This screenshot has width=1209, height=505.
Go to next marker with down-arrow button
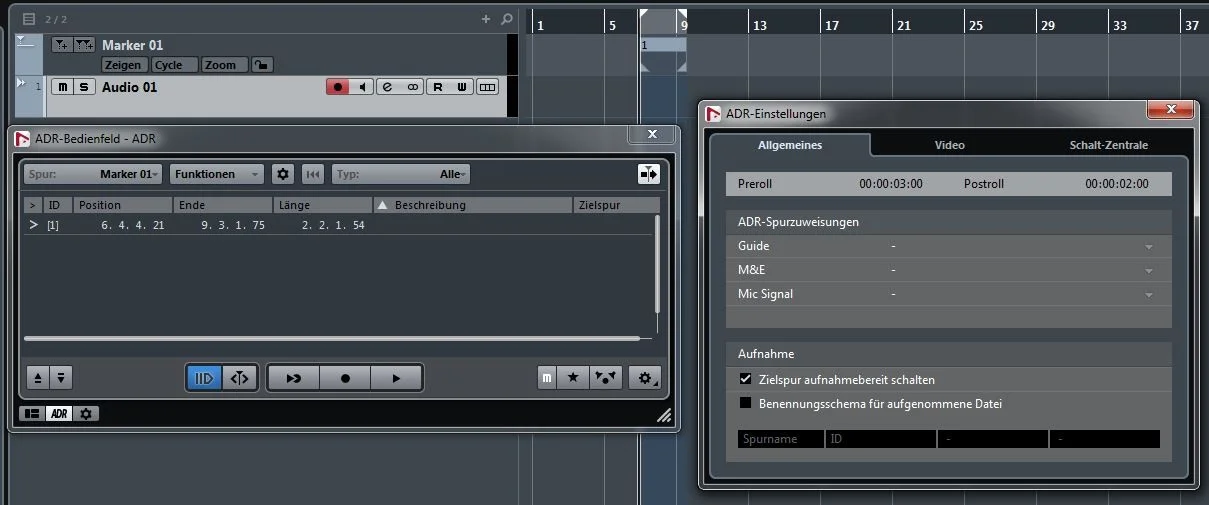point(61,378)
